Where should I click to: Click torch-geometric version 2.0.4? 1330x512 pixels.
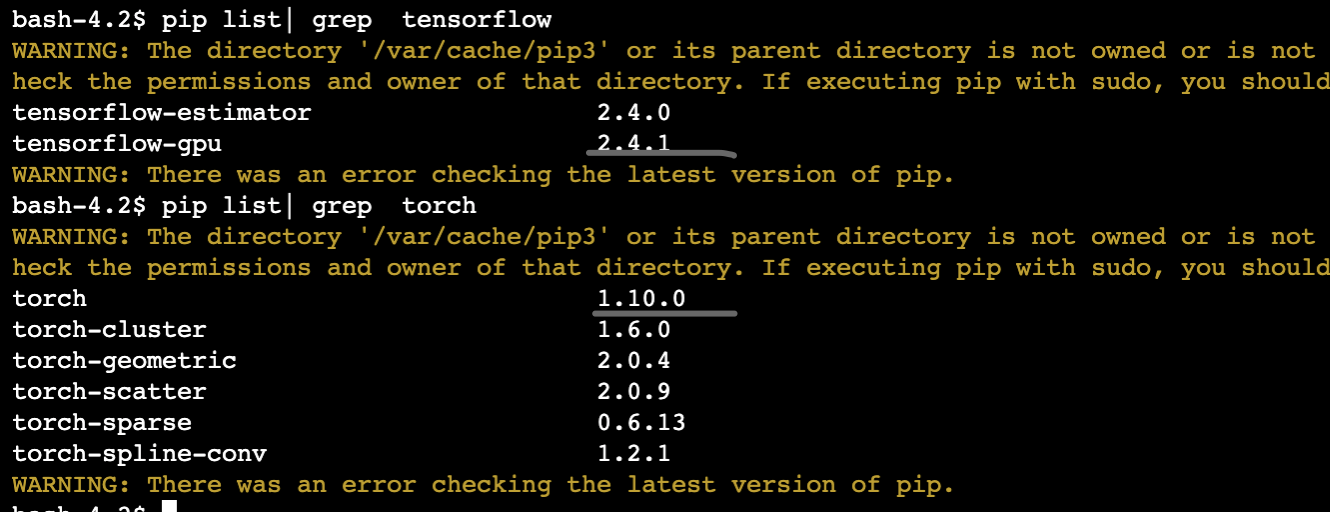point(633,361)
